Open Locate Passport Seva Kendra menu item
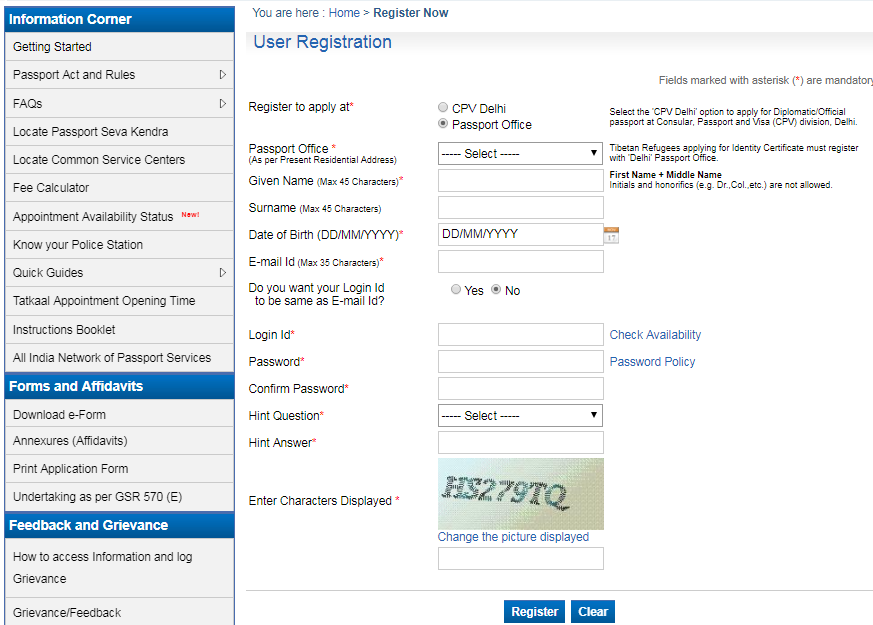 (90, 132)
